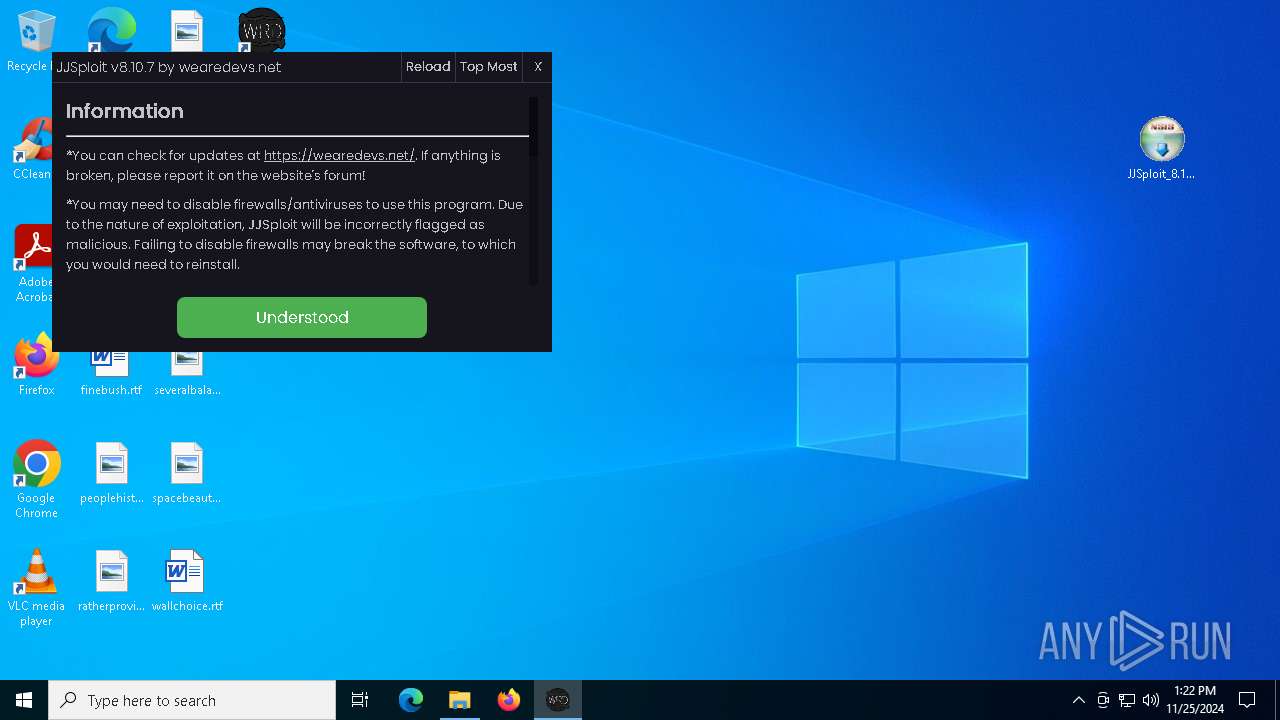Click the taskbar search box

192,700
